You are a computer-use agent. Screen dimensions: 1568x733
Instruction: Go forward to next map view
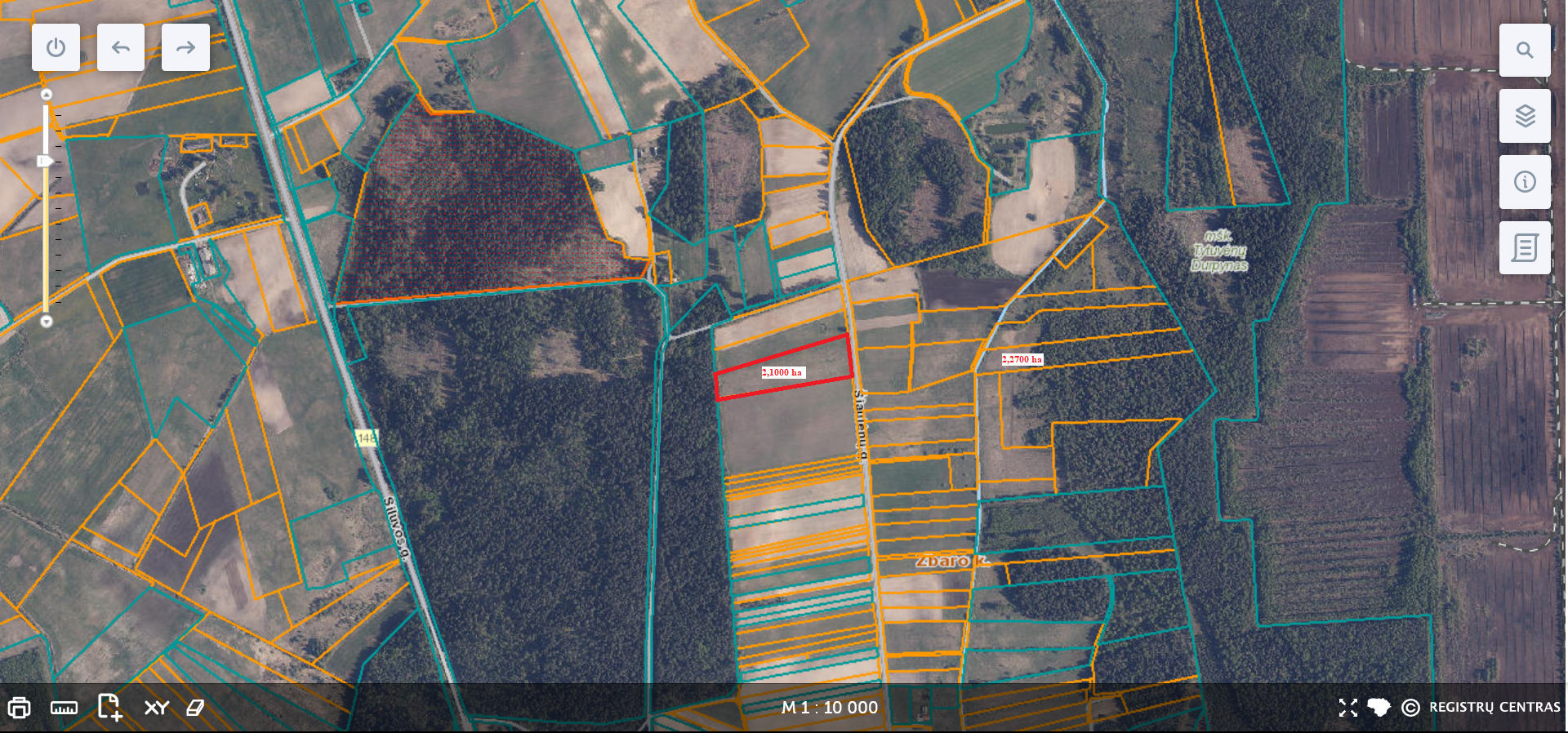click(185, 47)
